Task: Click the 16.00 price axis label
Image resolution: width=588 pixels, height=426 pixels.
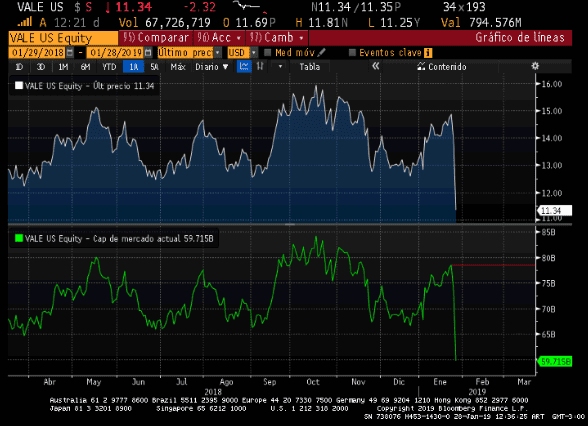Action: pyautogui.click(x=552, y=84)
